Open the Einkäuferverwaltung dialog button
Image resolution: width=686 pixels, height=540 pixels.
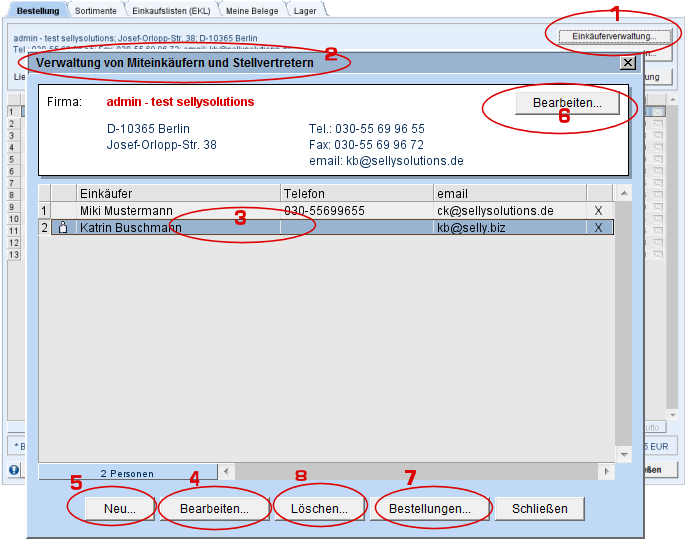(614, 36)
